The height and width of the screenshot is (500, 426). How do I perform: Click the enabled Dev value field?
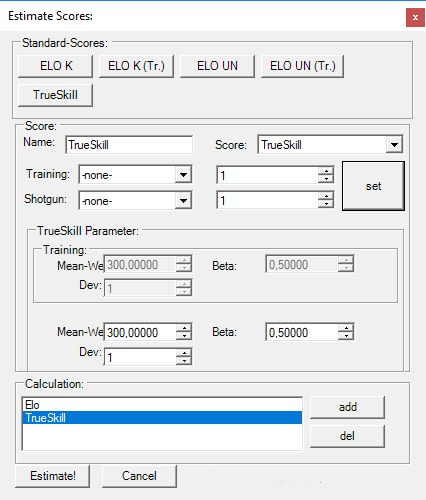(x=140, y=357)
